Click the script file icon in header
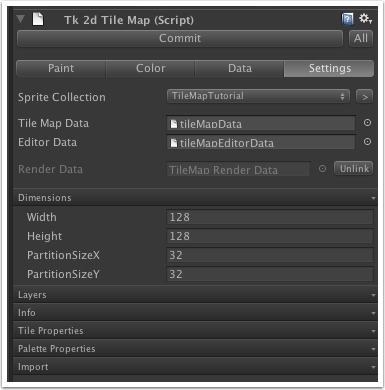This screenshot has width=385, height=390. coord(38,19)
